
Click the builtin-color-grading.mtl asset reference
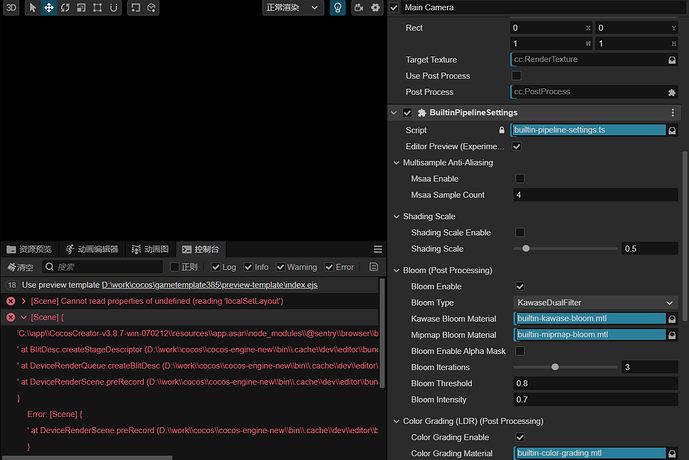click(x=591, y=453)
